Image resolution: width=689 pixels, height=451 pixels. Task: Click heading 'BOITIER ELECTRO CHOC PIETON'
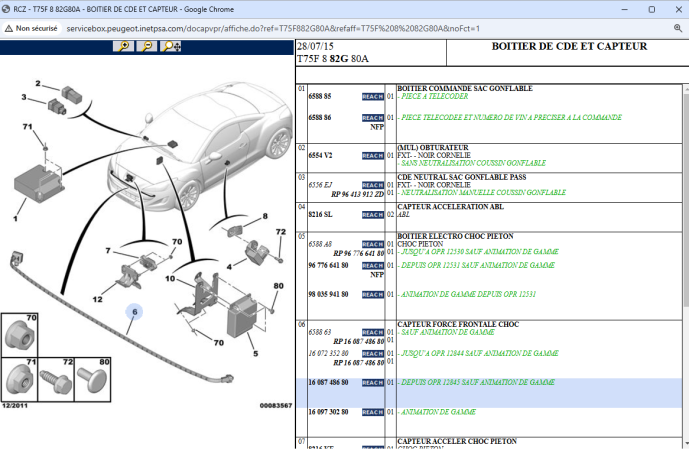coord(455,236)
